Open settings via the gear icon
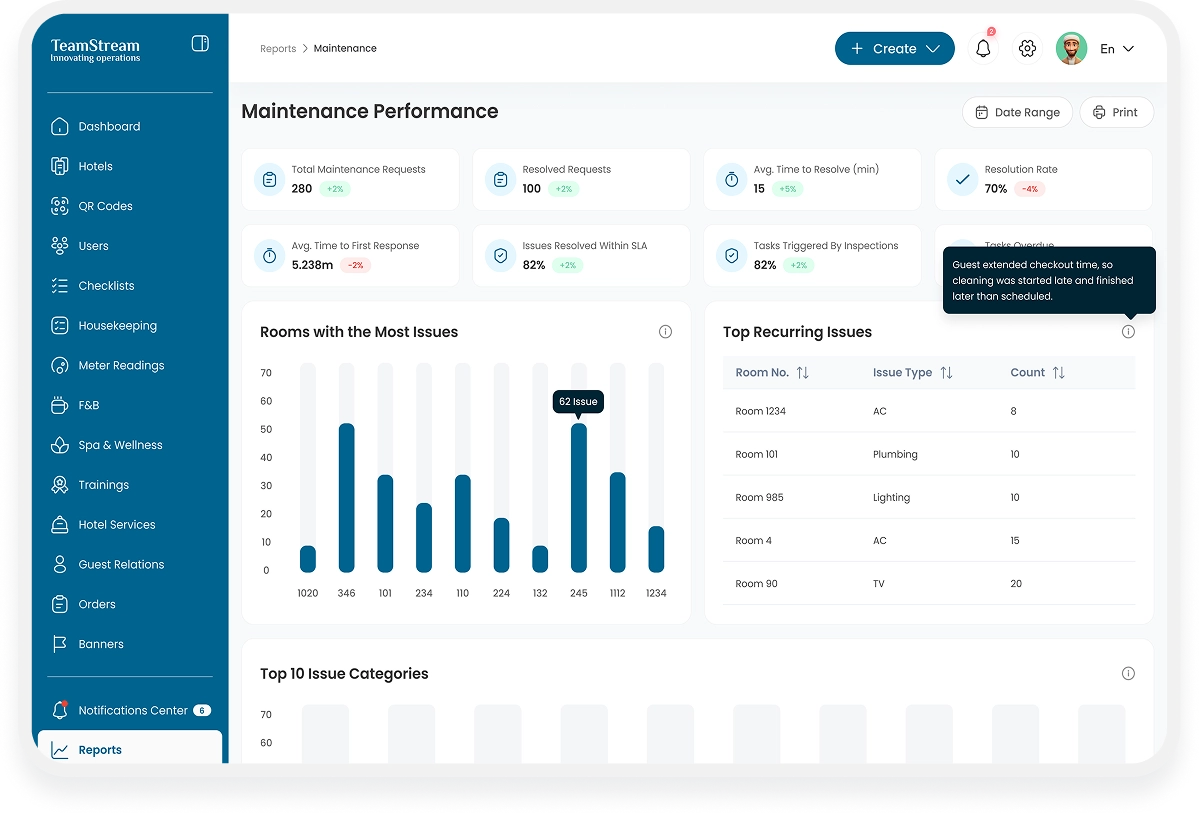This screenshot has height=813, width=1199. coord(1027,49)
